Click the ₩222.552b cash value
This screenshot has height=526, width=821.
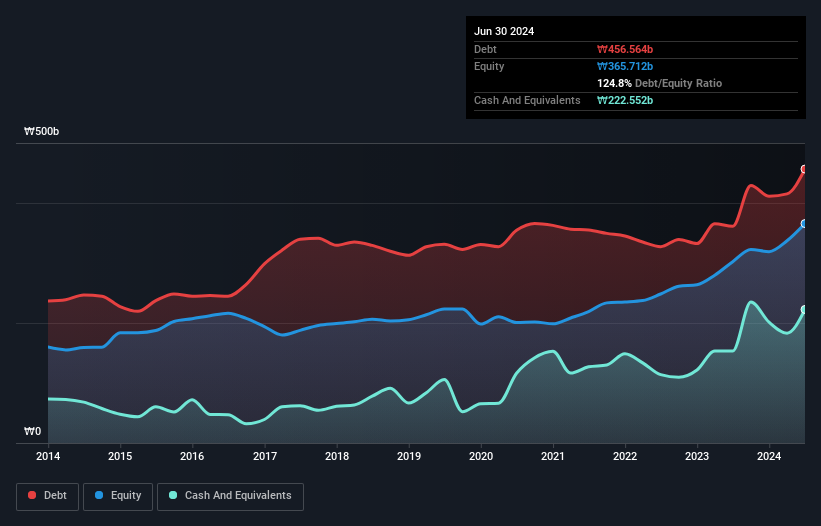coord(625,100)
